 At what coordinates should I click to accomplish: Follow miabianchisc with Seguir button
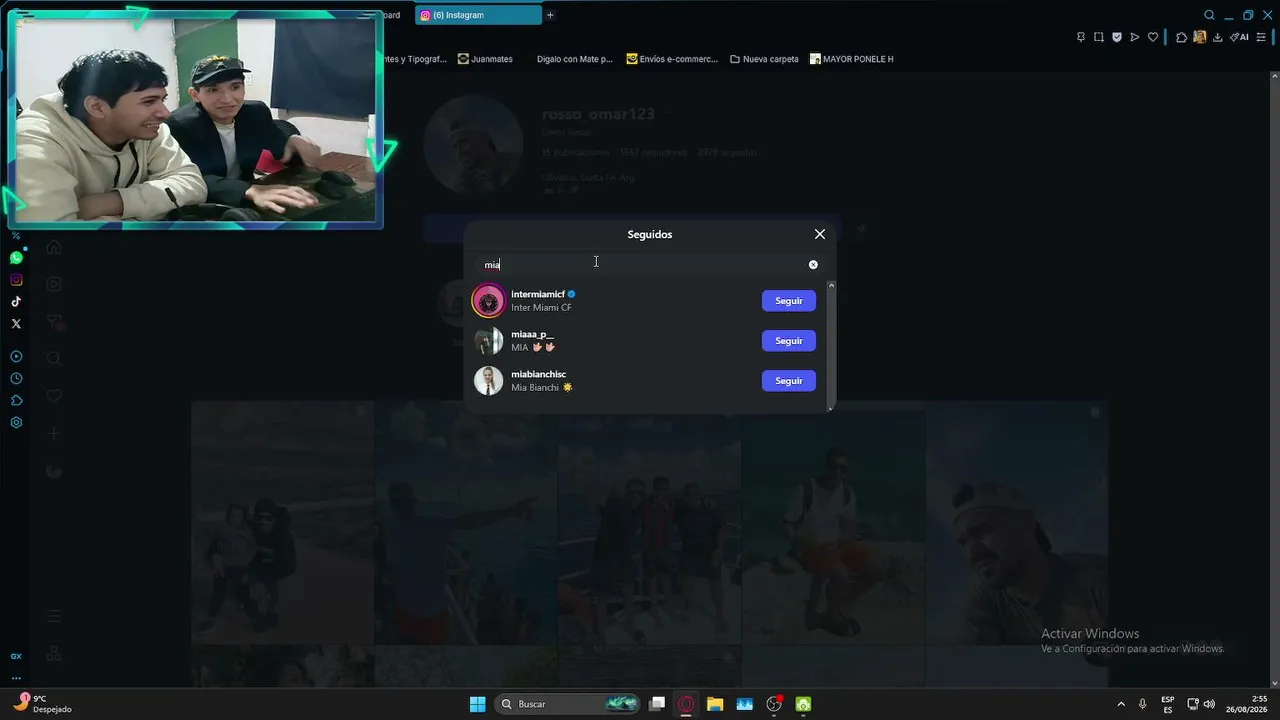tap(789, 381)
